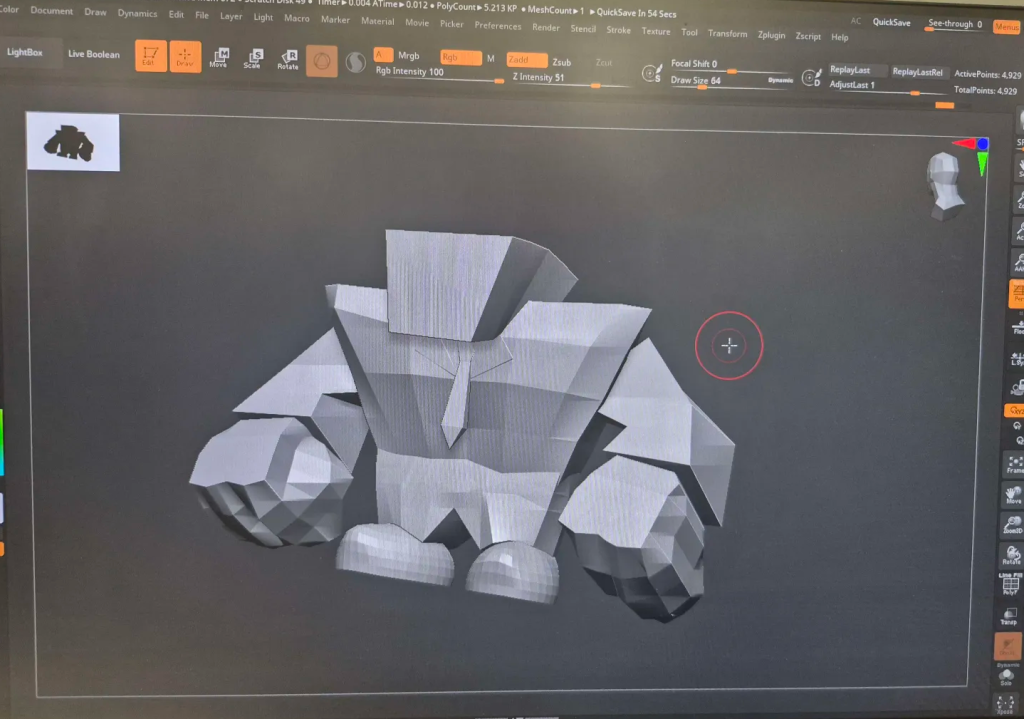
Task: Choose the Rotate transform tool
Action: pyautogui.click(x=288, y=60)
